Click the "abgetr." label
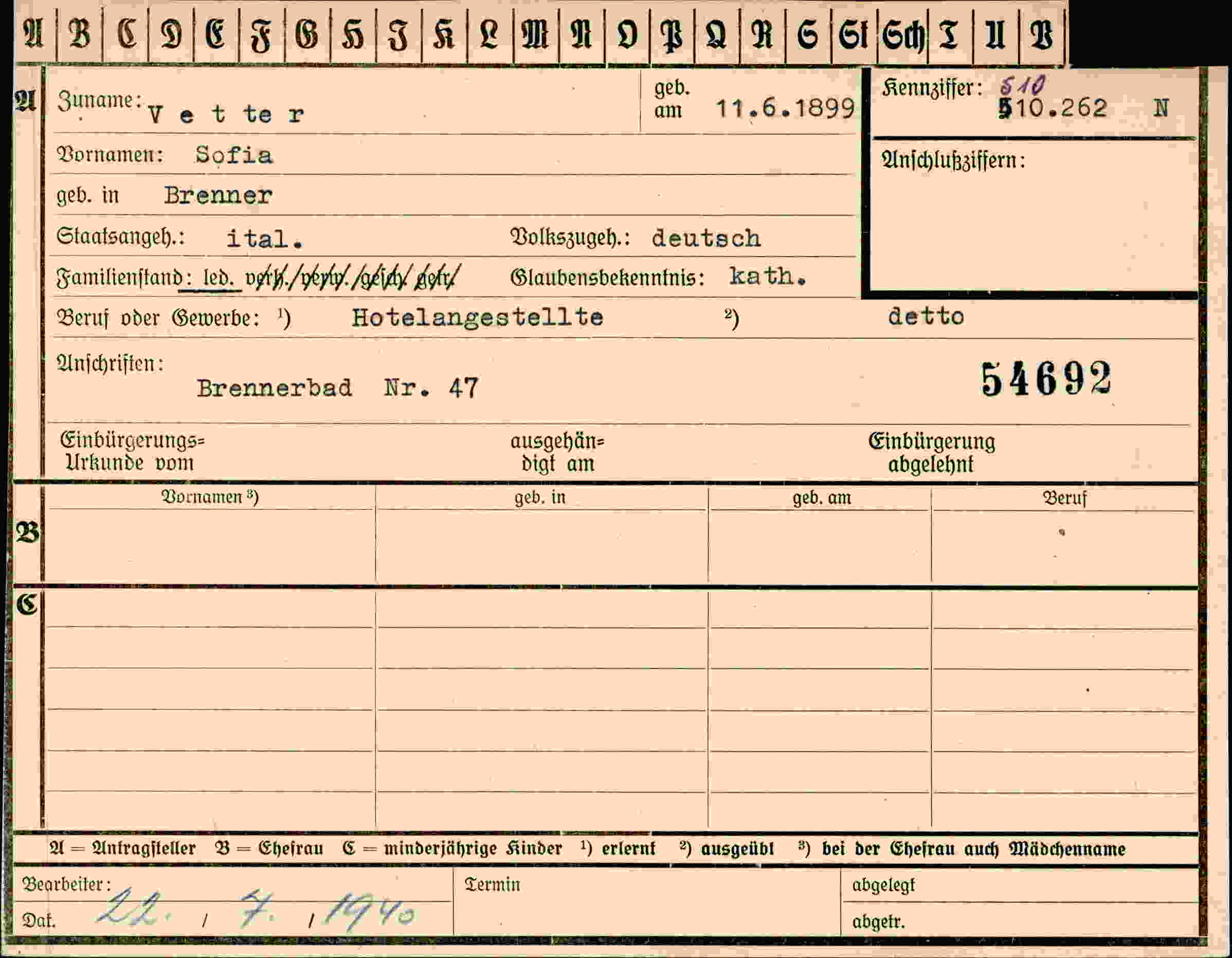Screen dimensions: 1232x958 878,922
